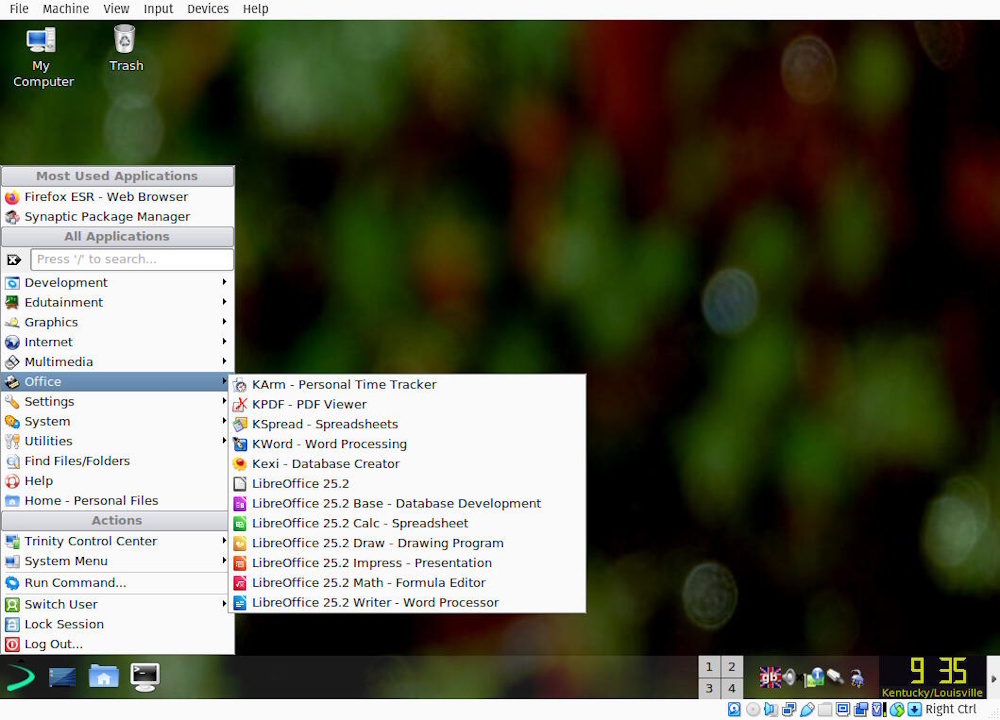
Task: Click the Show Desktop panel icon
Action: click(62, 677)
